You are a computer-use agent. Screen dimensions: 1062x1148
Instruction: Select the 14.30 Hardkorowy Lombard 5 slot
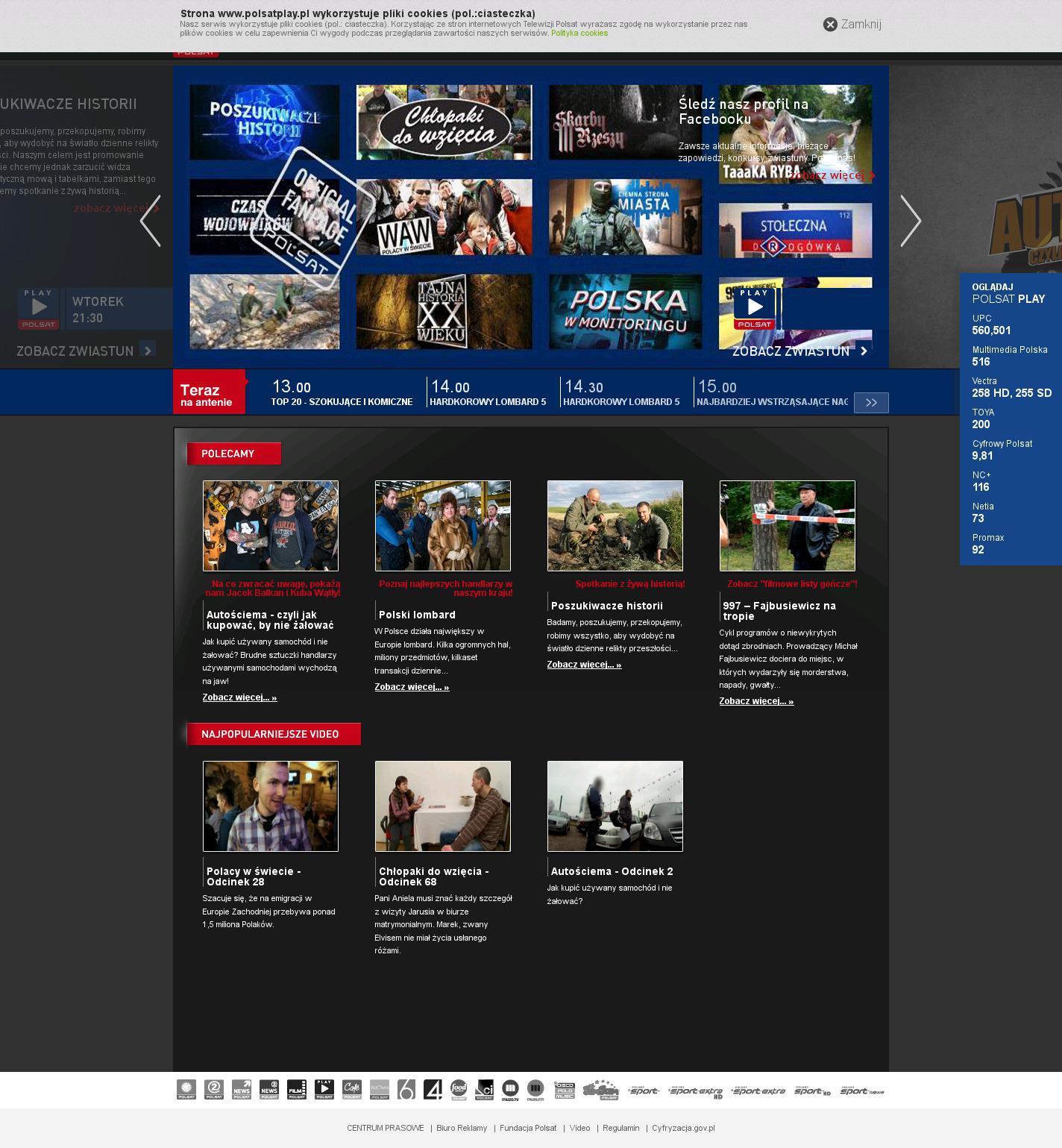tap(621, 393)
